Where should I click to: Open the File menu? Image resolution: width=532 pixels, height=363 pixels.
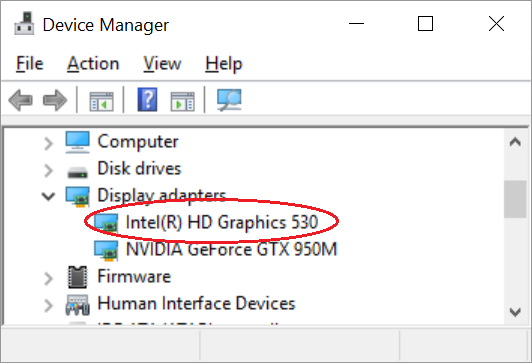coord(30,63)
